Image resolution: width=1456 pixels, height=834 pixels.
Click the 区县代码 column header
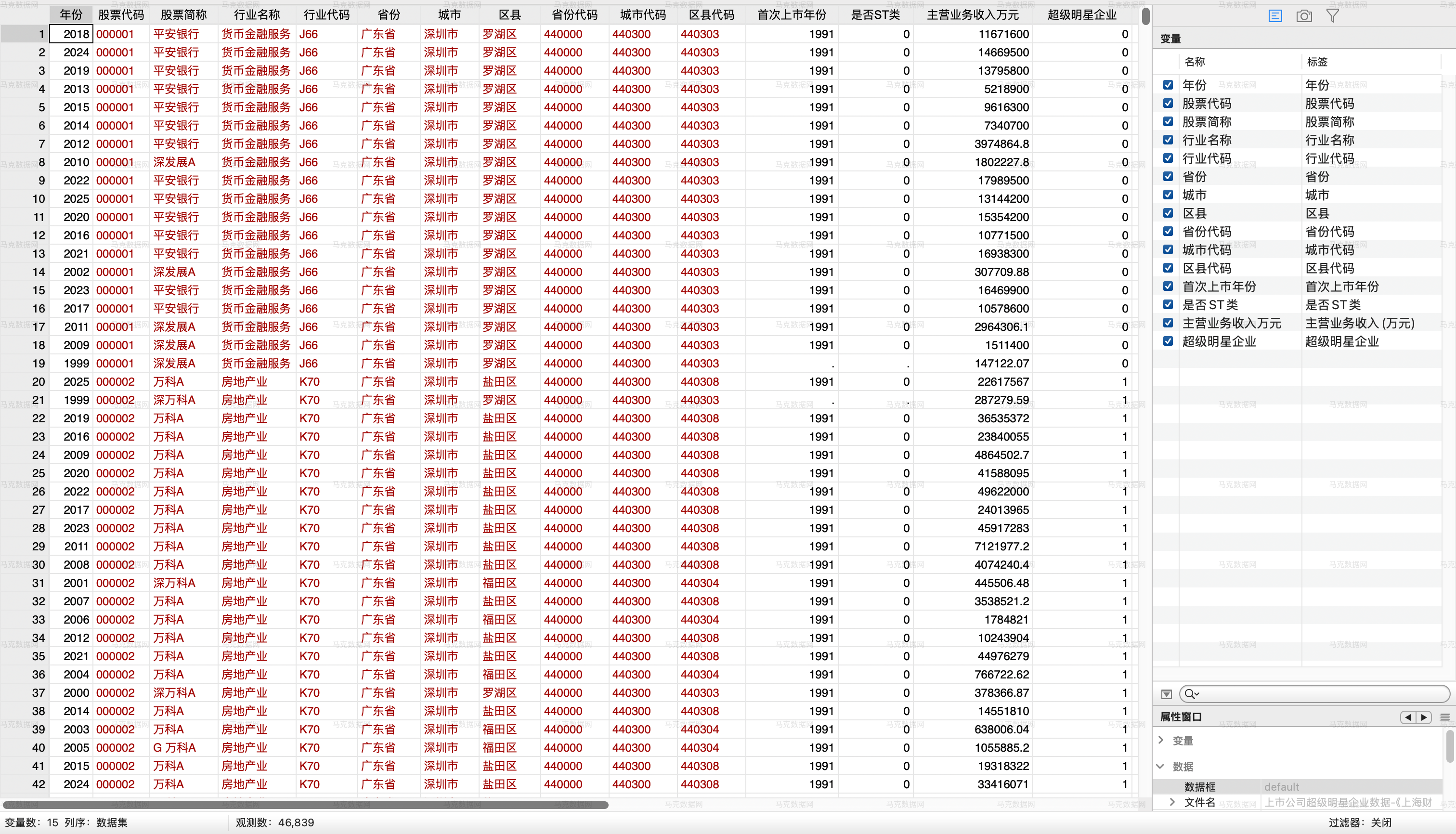712,15
